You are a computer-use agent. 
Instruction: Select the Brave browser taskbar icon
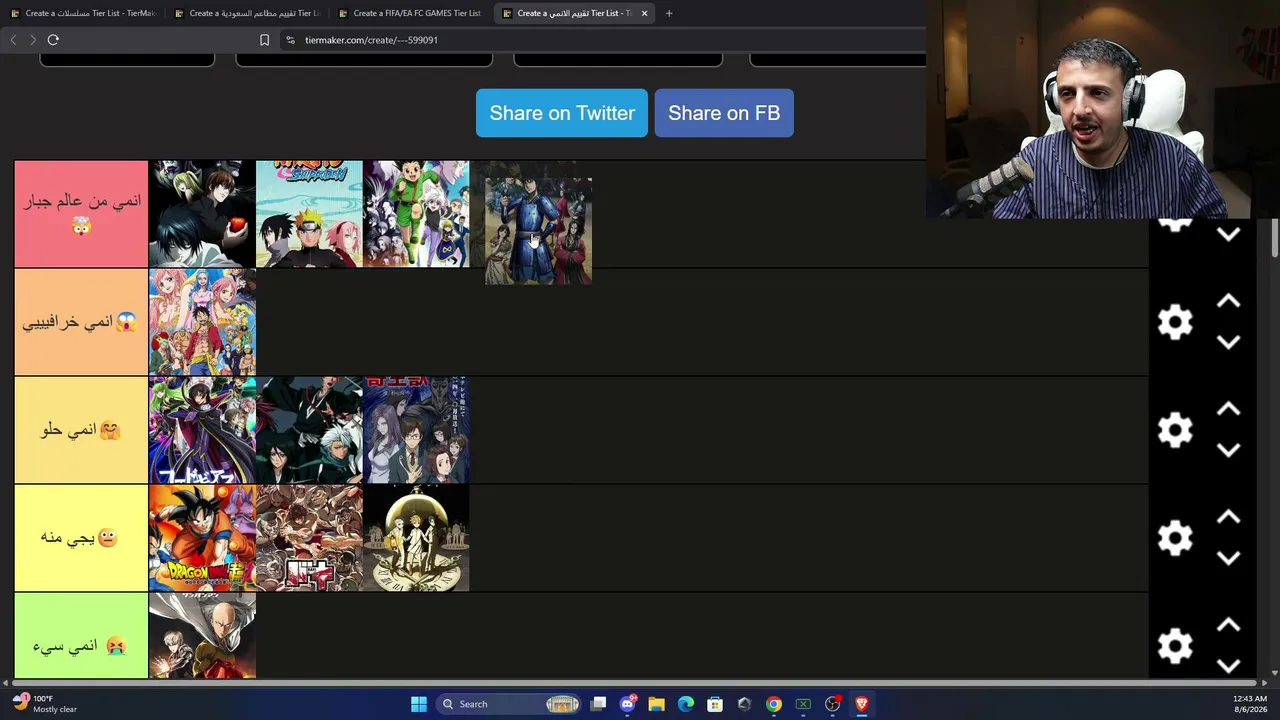(x=861, y=704)
